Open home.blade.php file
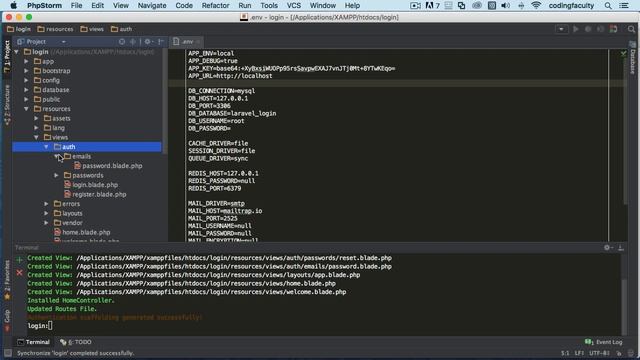Image resolution: width=640 pixels, height=360 pixels. coord(82,232)
